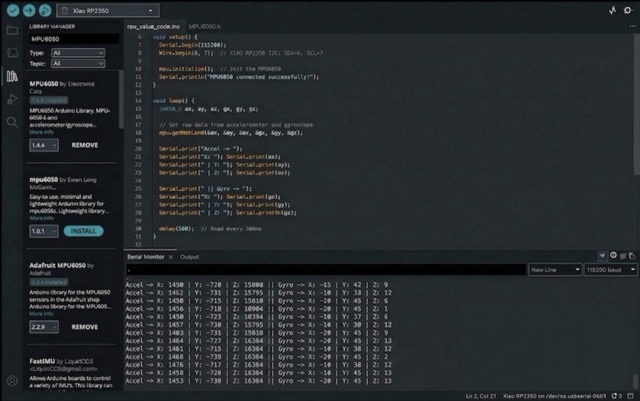The image size is (640, 401).
Task: Switch to the raw_value_code.ino tab
Action: pyautogui.click(x=153, y=26)
